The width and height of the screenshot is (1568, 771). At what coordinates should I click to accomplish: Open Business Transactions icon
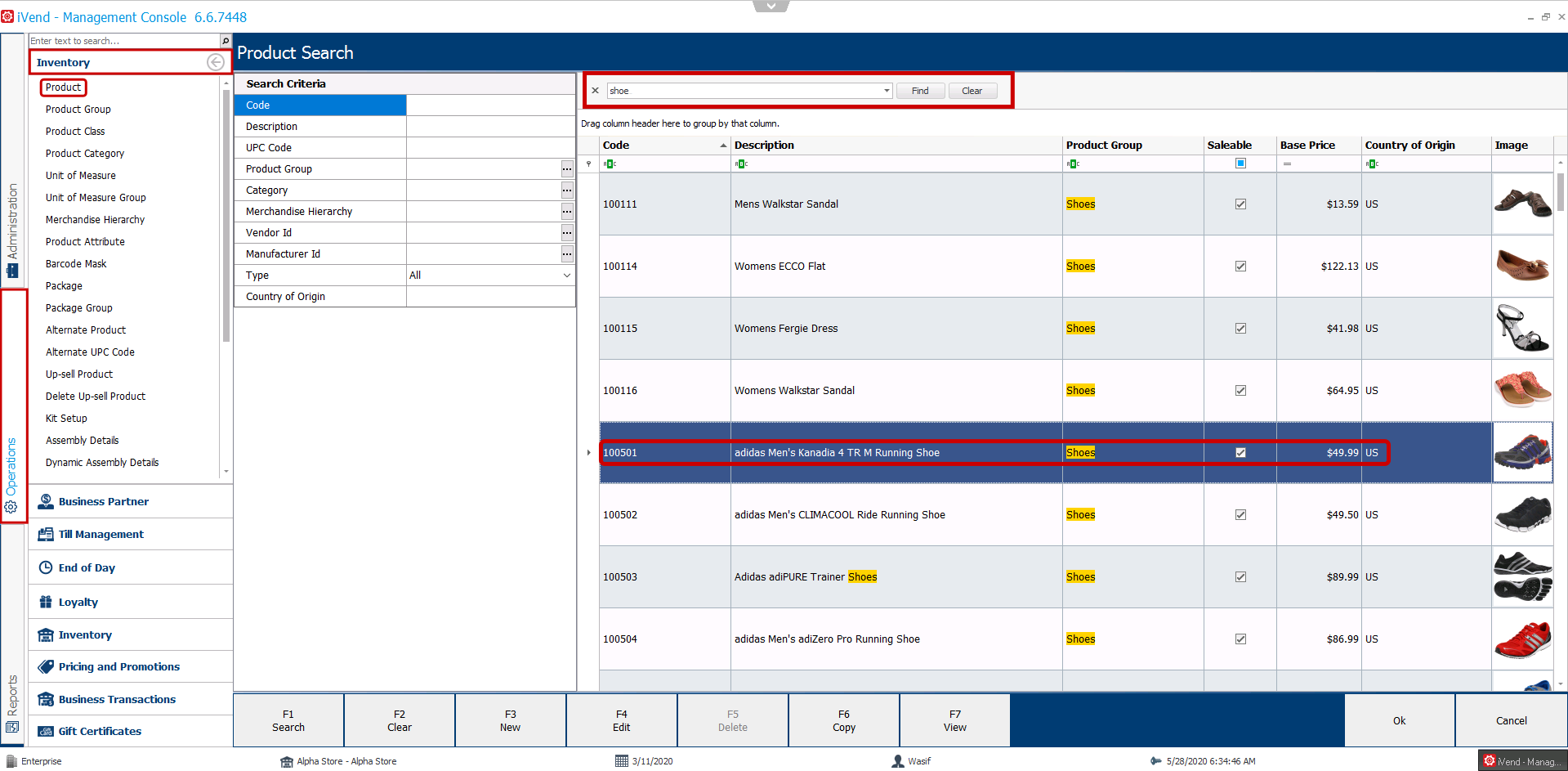(46, 699)
